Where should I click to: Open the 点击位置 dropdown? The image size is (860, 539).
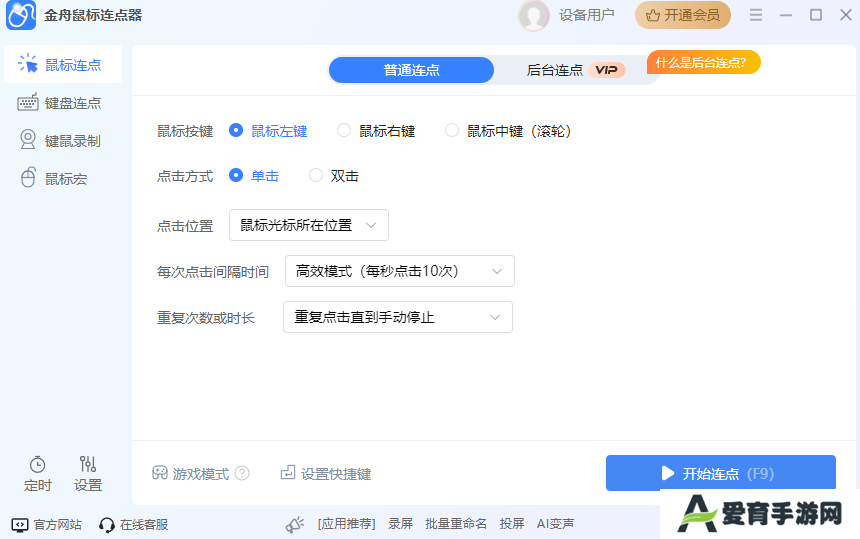click(309, 225)
